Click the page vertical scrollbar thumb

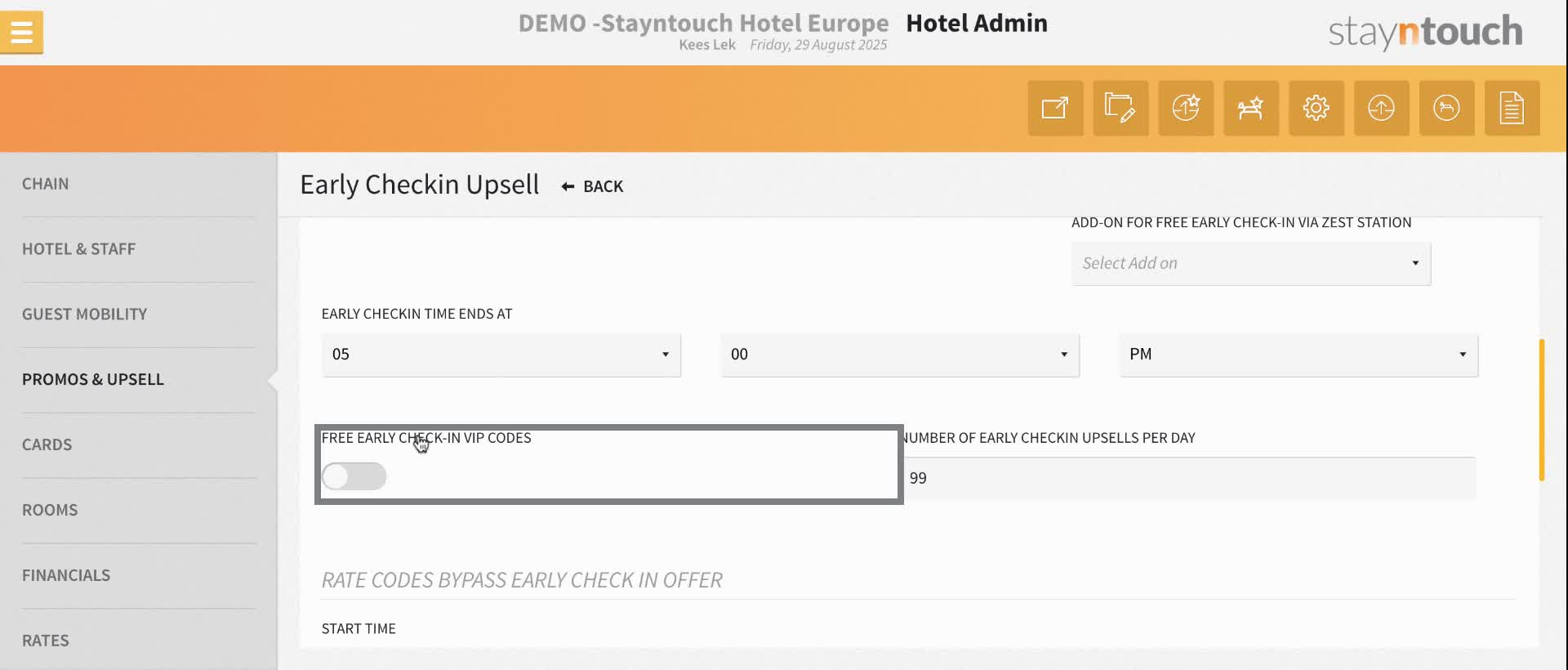tap(1542, 410)
